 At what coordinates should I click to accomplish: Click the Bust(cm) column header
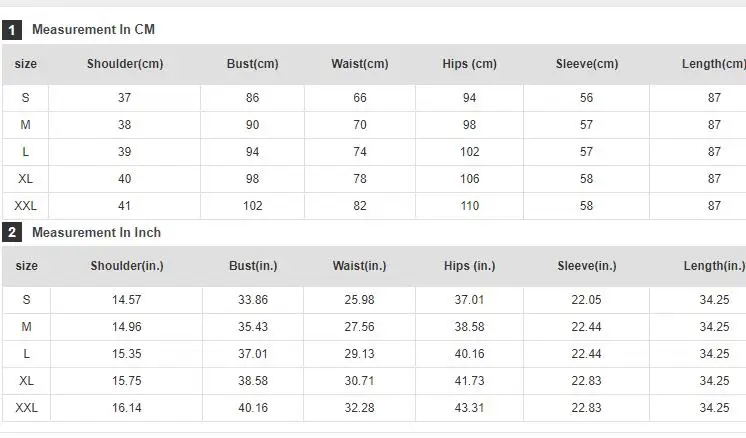coord(252,64)
